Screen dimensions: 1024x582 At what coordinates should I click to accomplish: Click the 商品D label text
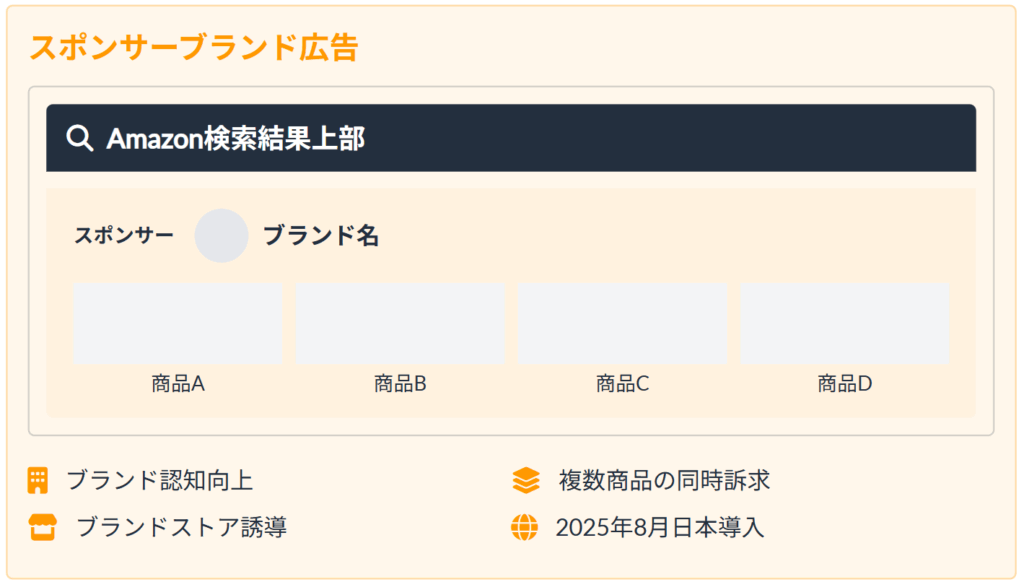[844, 383]
